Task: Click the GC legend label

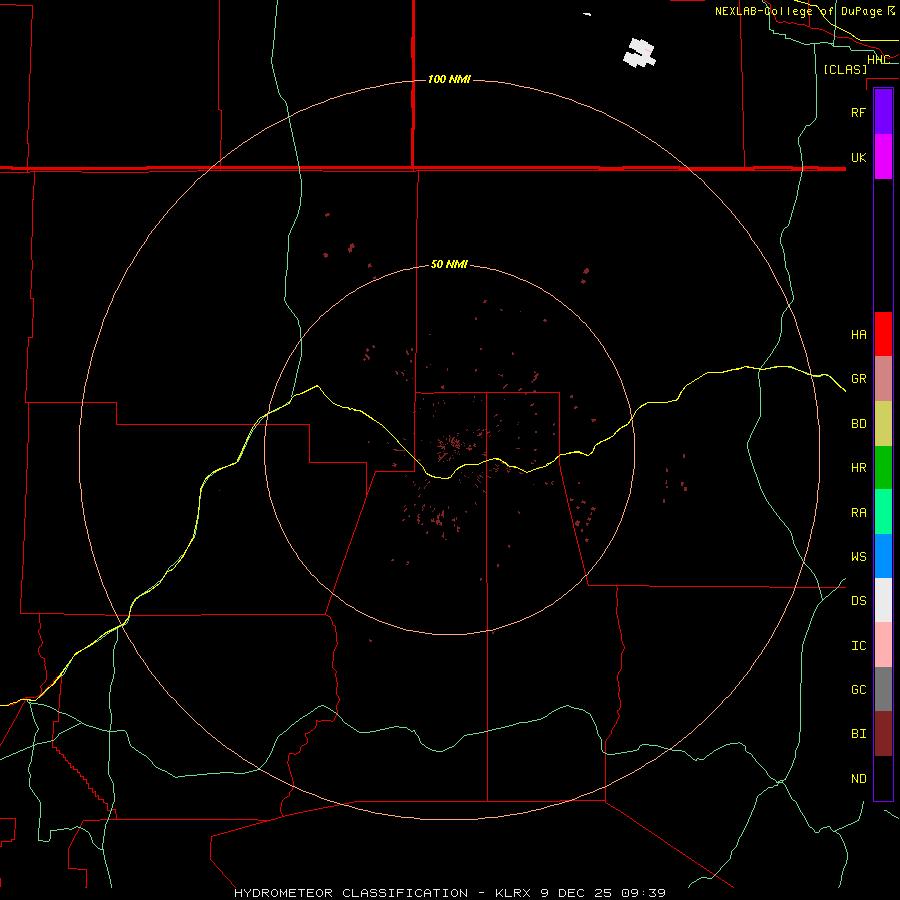Action: 858,690
